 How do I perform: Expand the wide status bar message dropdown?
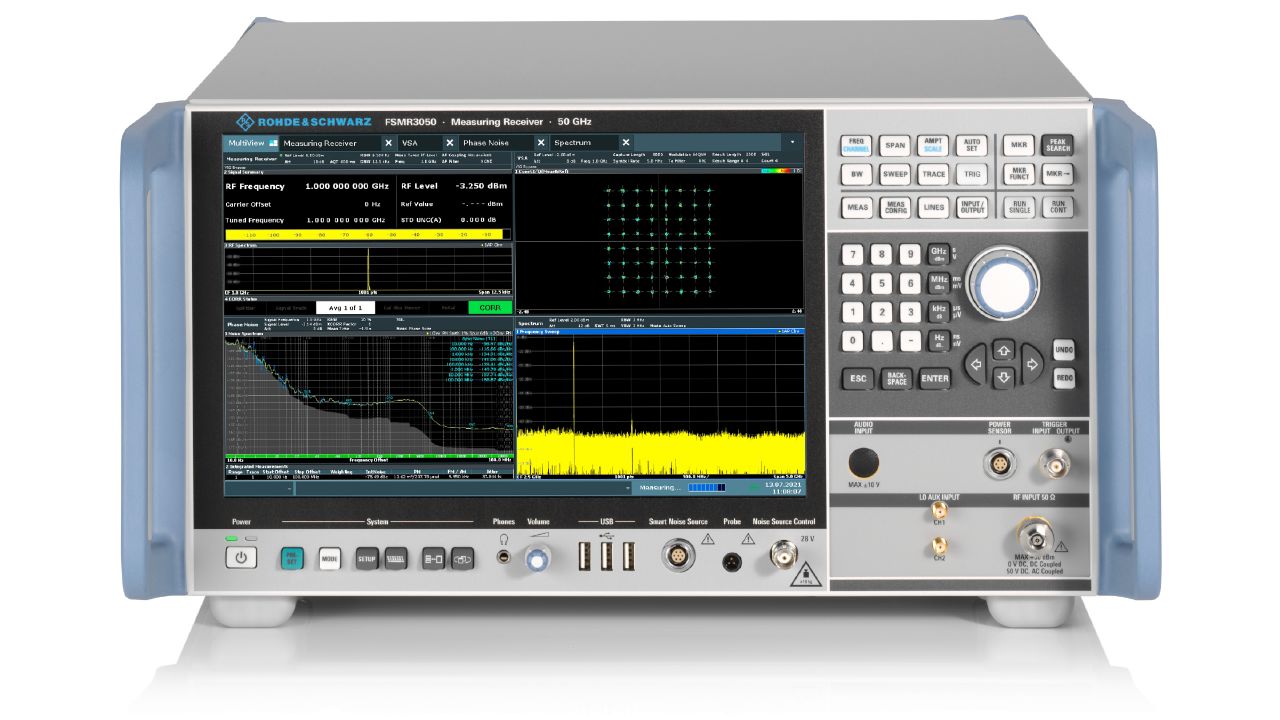[628, 489]
